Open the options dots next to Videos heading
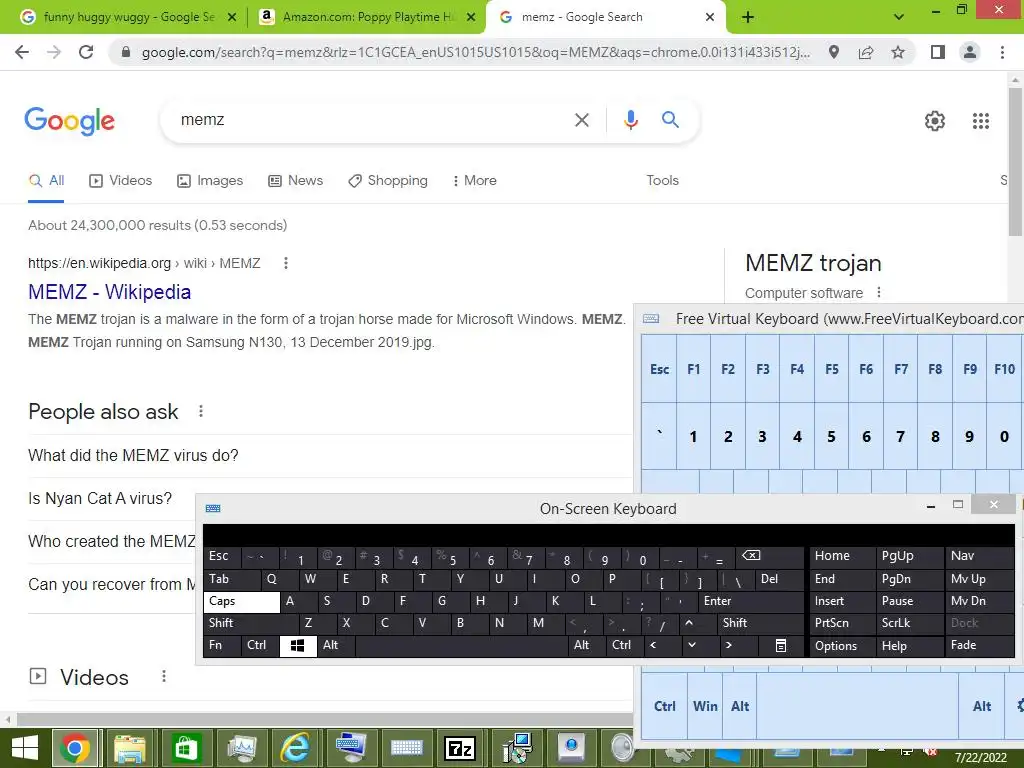Viewport: 1024px width, 768px height. (x=164, y=677)
